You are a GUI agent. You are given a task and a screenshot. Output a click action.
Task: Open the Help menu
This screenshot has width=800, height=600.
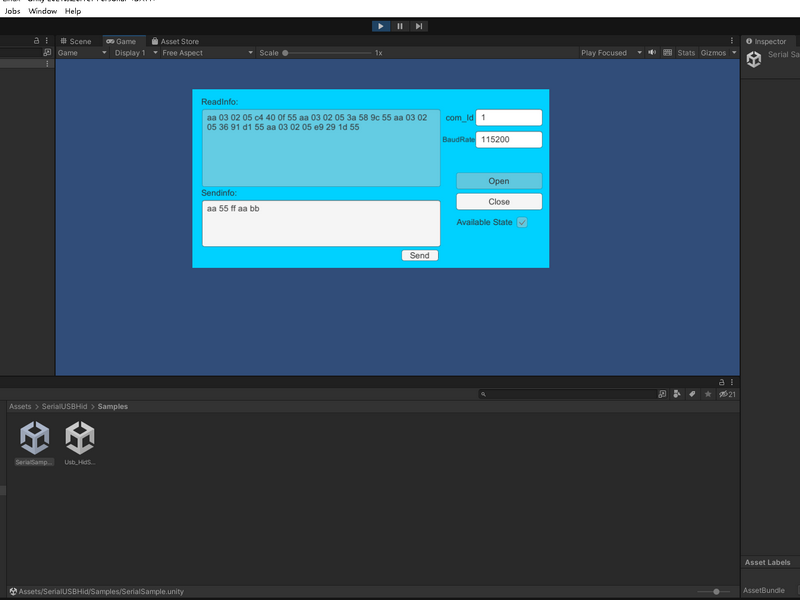click(73, 11)
